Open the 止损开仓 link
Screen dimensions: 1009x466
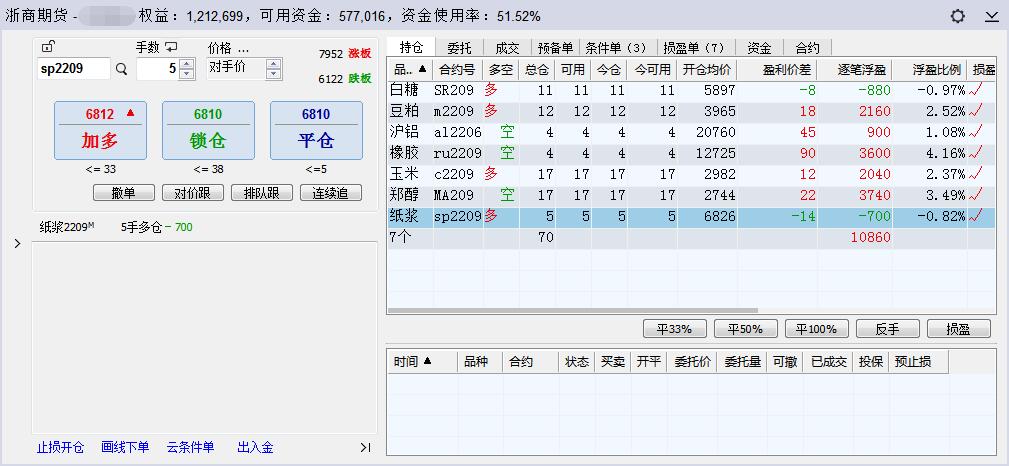[60, 447]
